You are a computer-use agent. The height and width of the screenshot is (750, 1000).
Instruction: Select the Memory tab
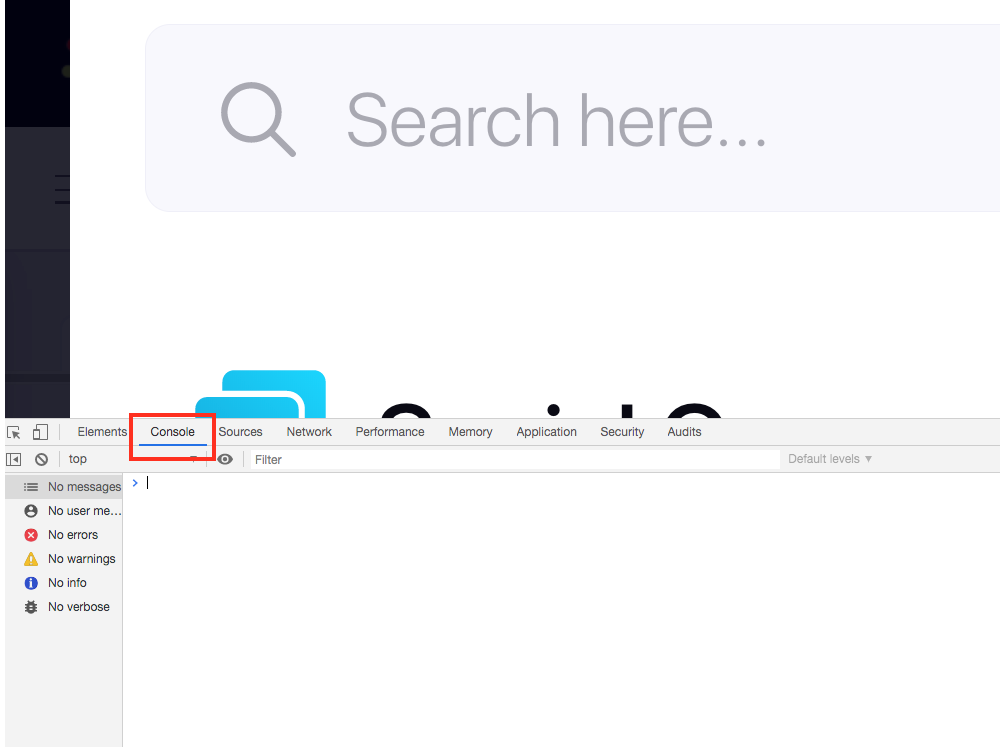[x=471, y=432]
